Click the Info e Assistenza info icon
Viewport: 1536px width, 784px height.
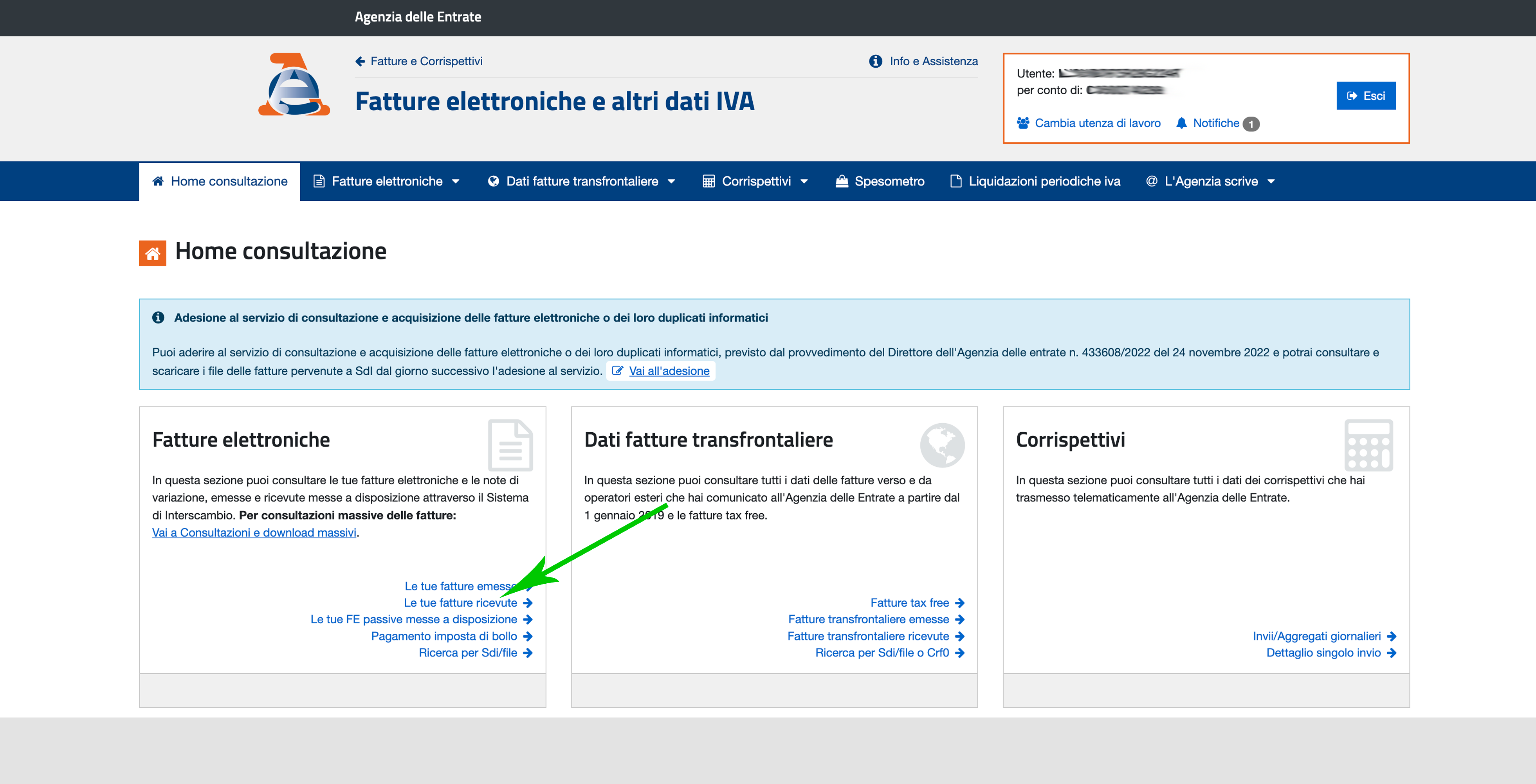875,61
